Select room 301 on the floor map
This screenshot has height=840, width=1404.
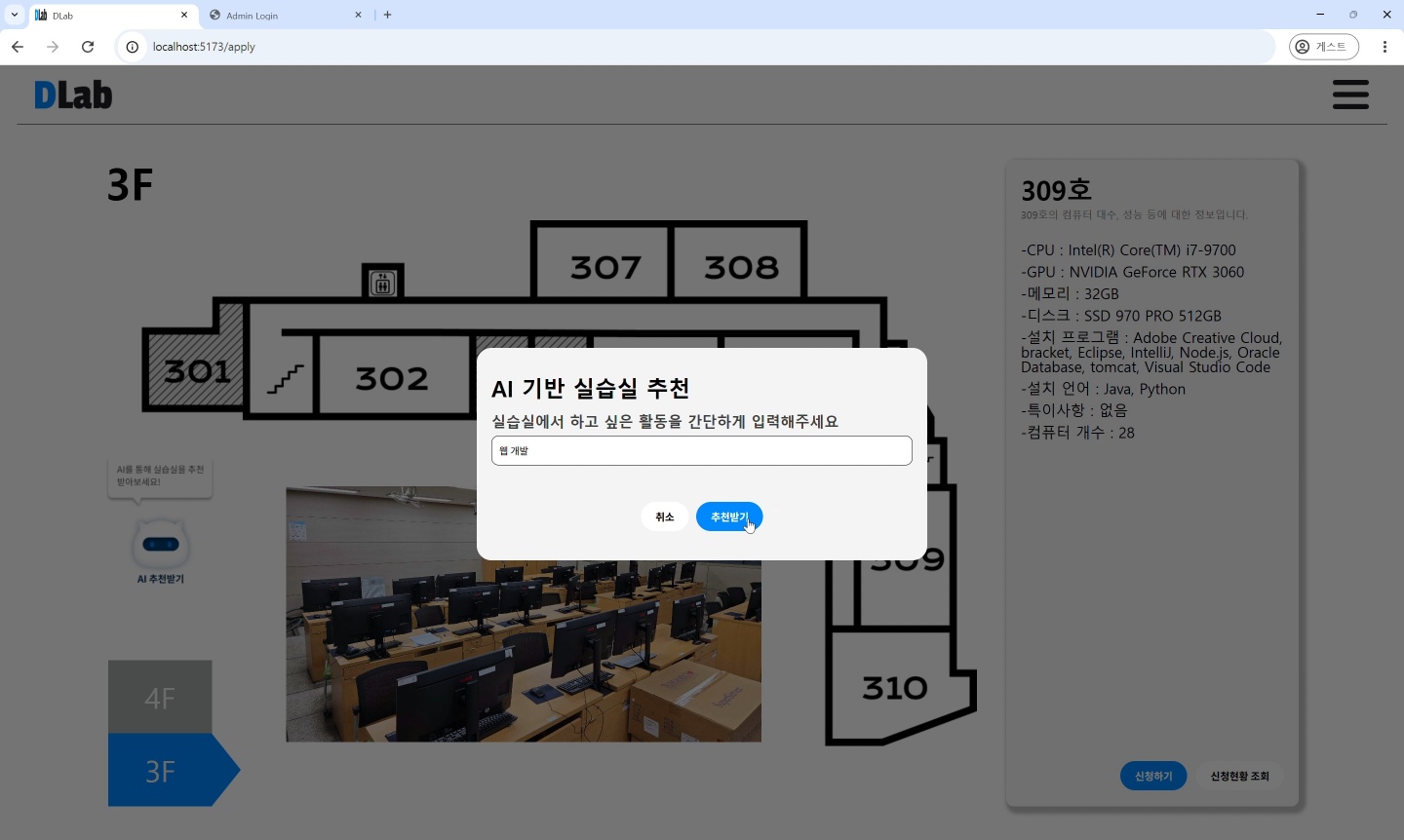[196, 370]
